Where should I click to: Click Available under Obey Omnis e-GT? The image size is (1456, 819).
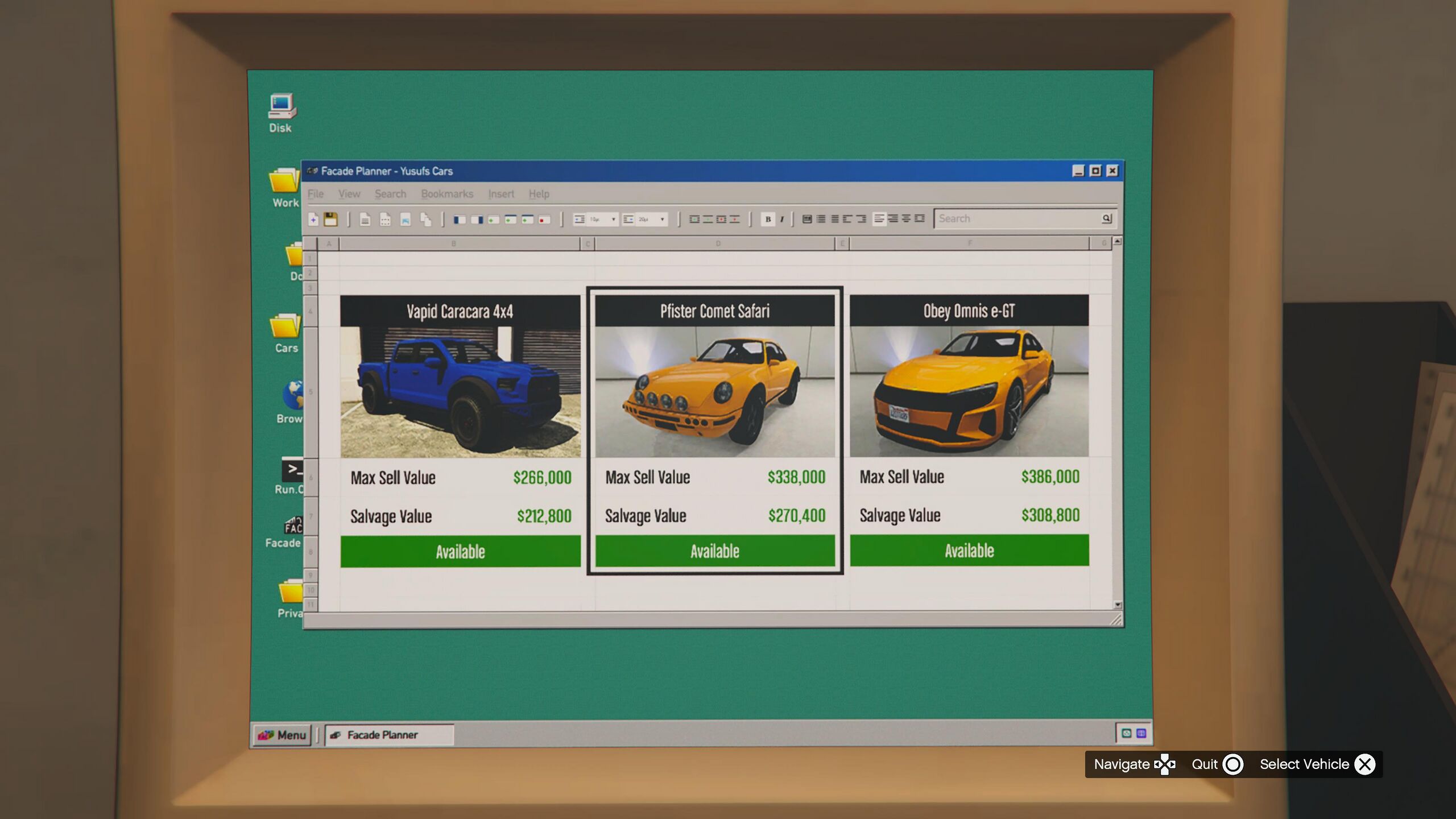click(x=969, y=551)
